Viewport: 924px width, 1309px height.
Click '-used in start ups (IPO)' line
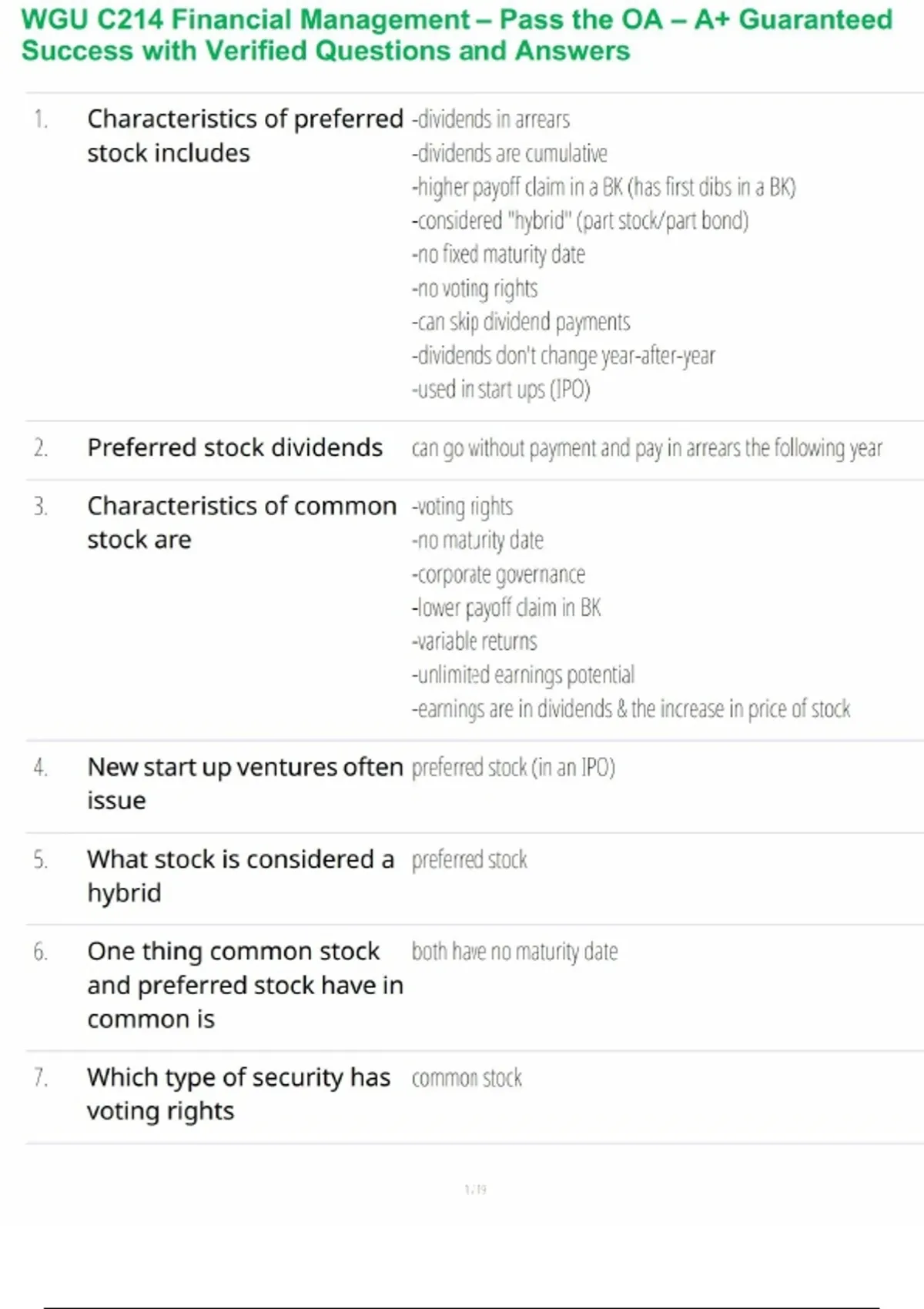pos(500,390)
